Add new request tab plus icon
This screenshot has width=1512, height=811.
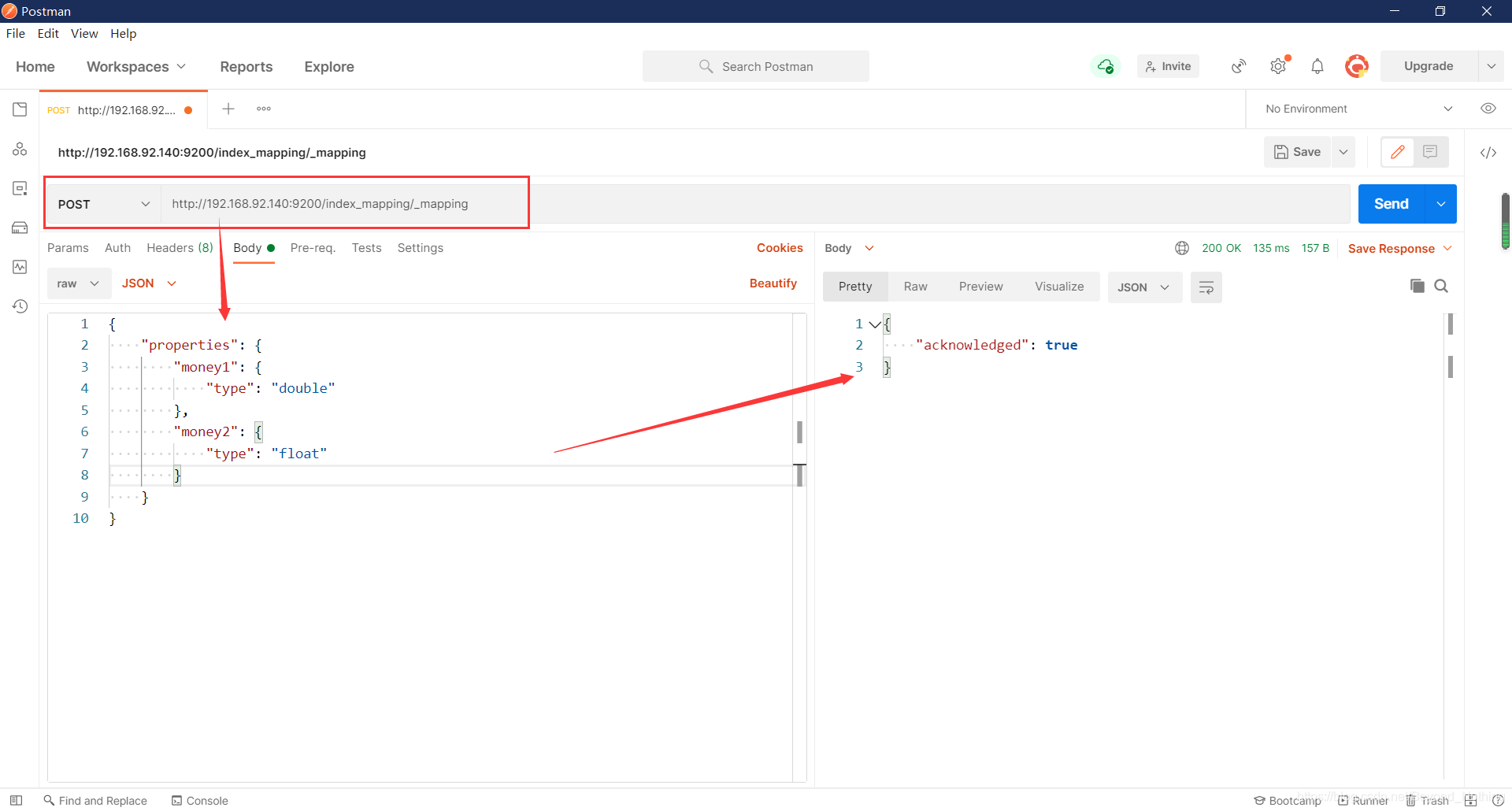(x=228, y=109)
